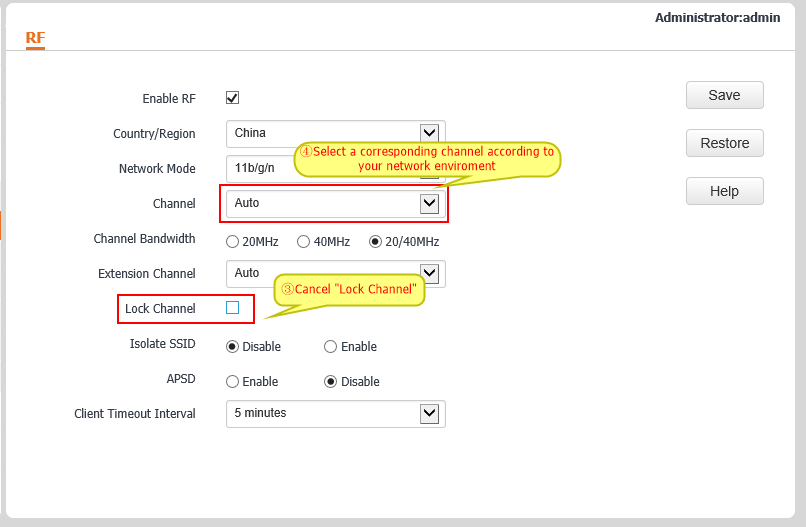
Task: Select Disable for APSD
Action: click(330, 382)
